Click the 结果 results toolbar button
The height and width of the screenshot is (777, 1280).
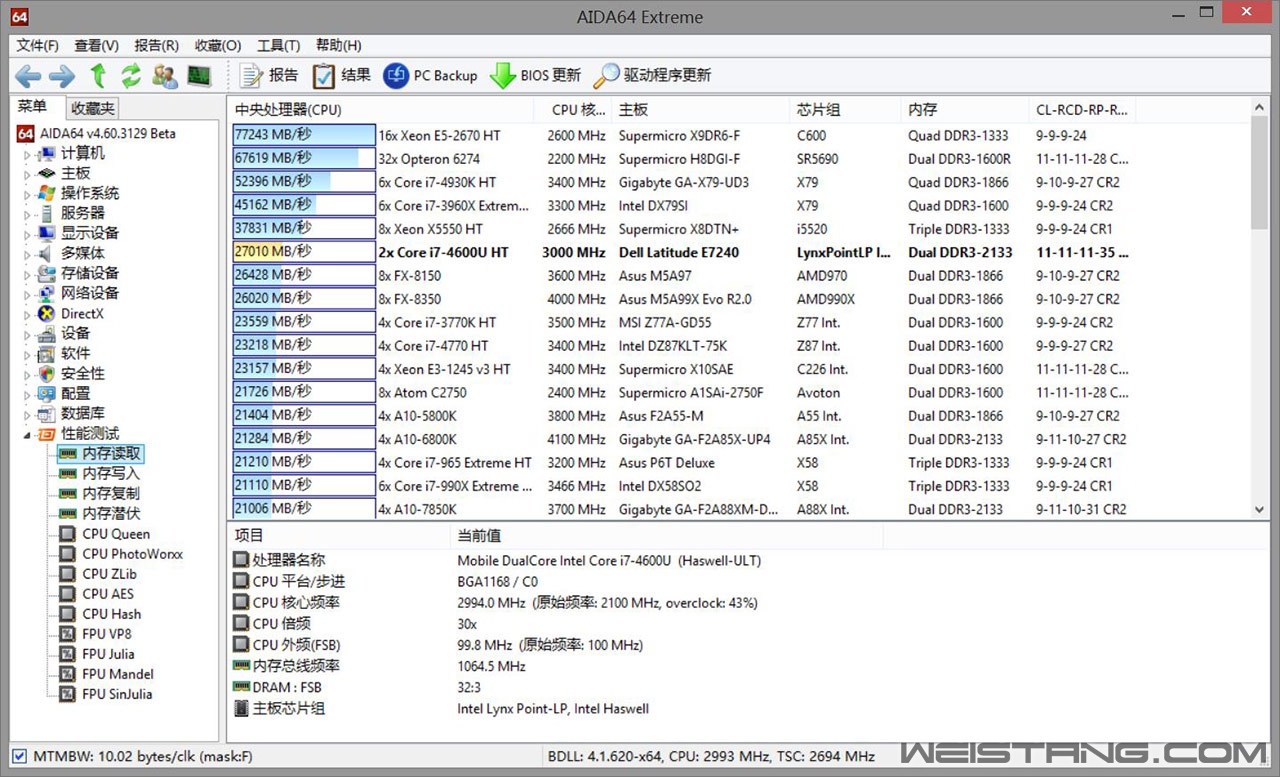click(341, 75)
